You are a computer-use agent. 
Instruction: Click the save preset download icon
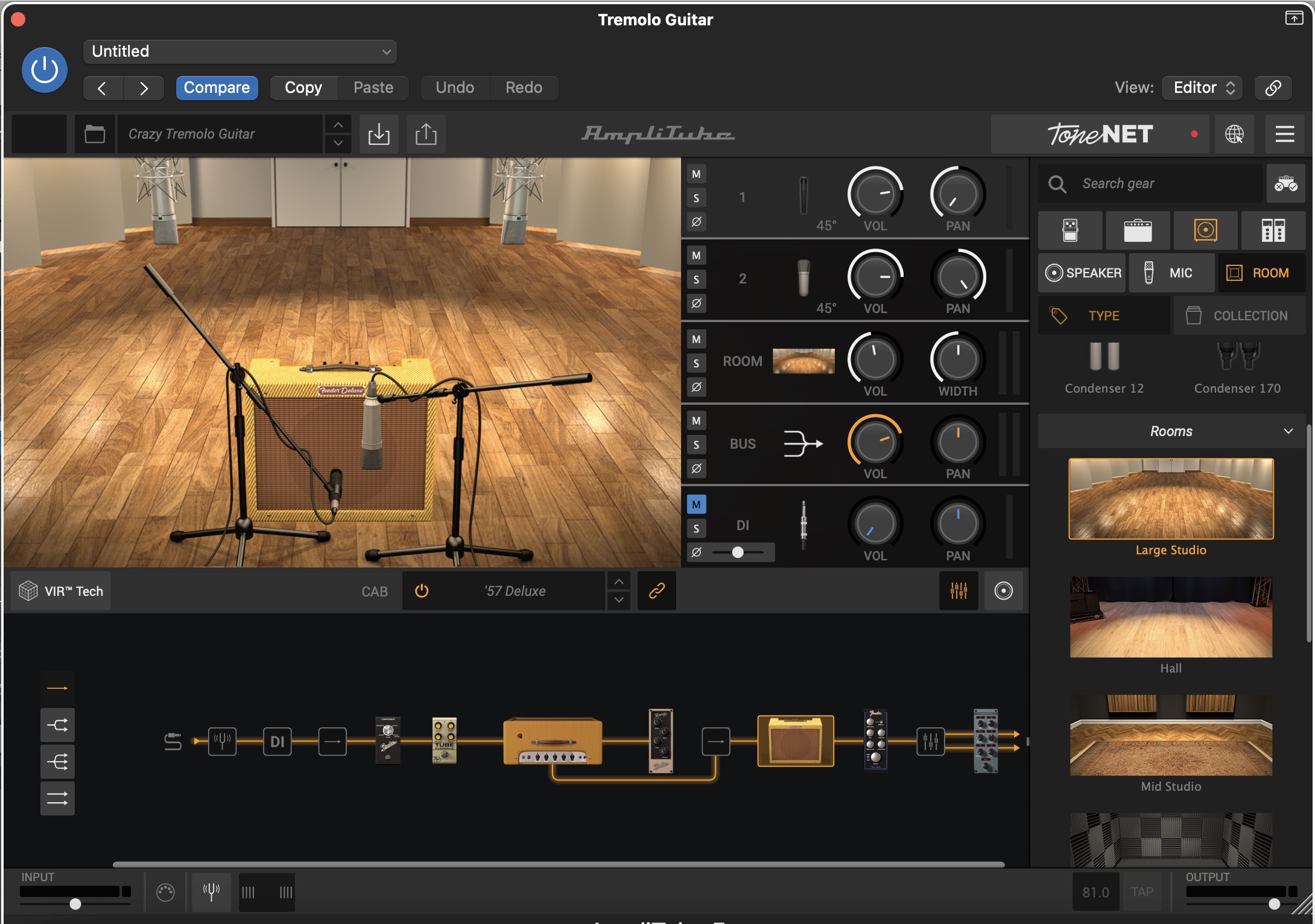point(379,134)
